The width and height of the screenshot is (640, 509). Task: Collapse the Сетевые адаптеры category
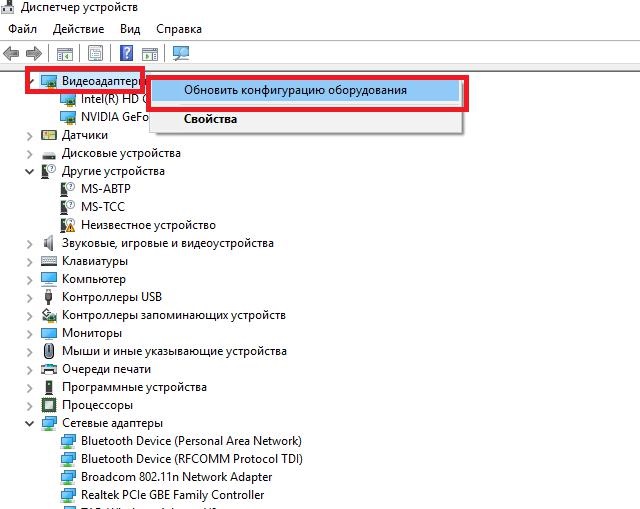coord(29,424)
